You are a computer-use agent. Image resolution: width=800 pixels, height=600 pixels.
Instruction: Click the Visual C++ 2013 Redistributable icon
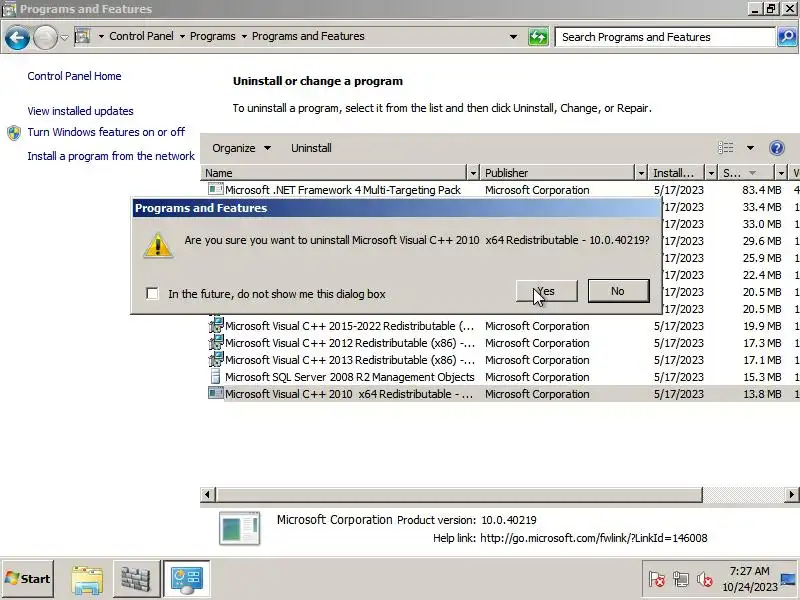[x=216, y=359]
